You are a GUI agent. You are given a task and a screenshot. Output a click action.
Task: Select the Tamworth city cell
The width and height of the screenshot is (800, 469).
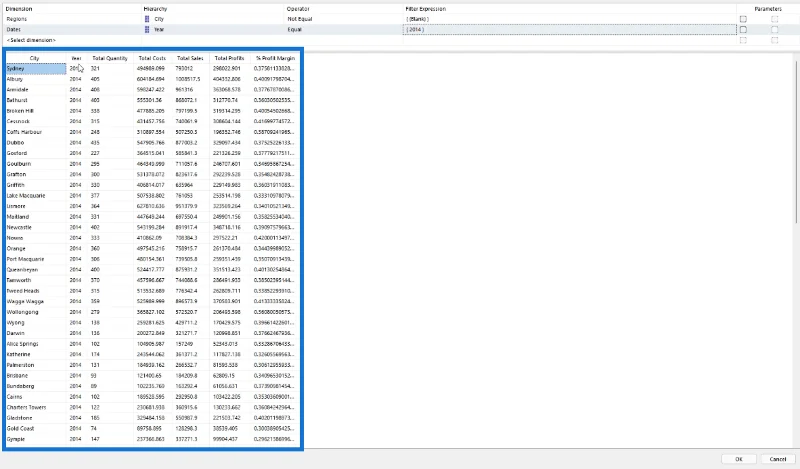coord(36,280)
